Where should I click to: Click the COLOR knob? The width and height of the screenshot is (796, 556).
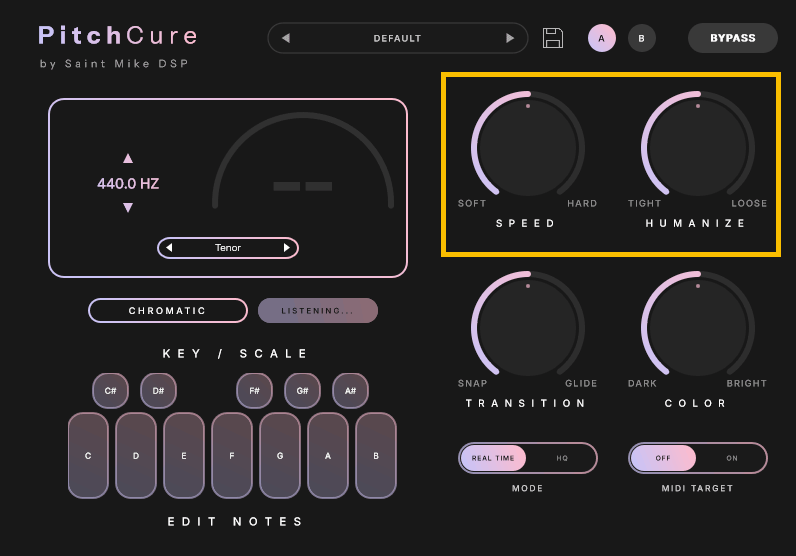[698, 327]
